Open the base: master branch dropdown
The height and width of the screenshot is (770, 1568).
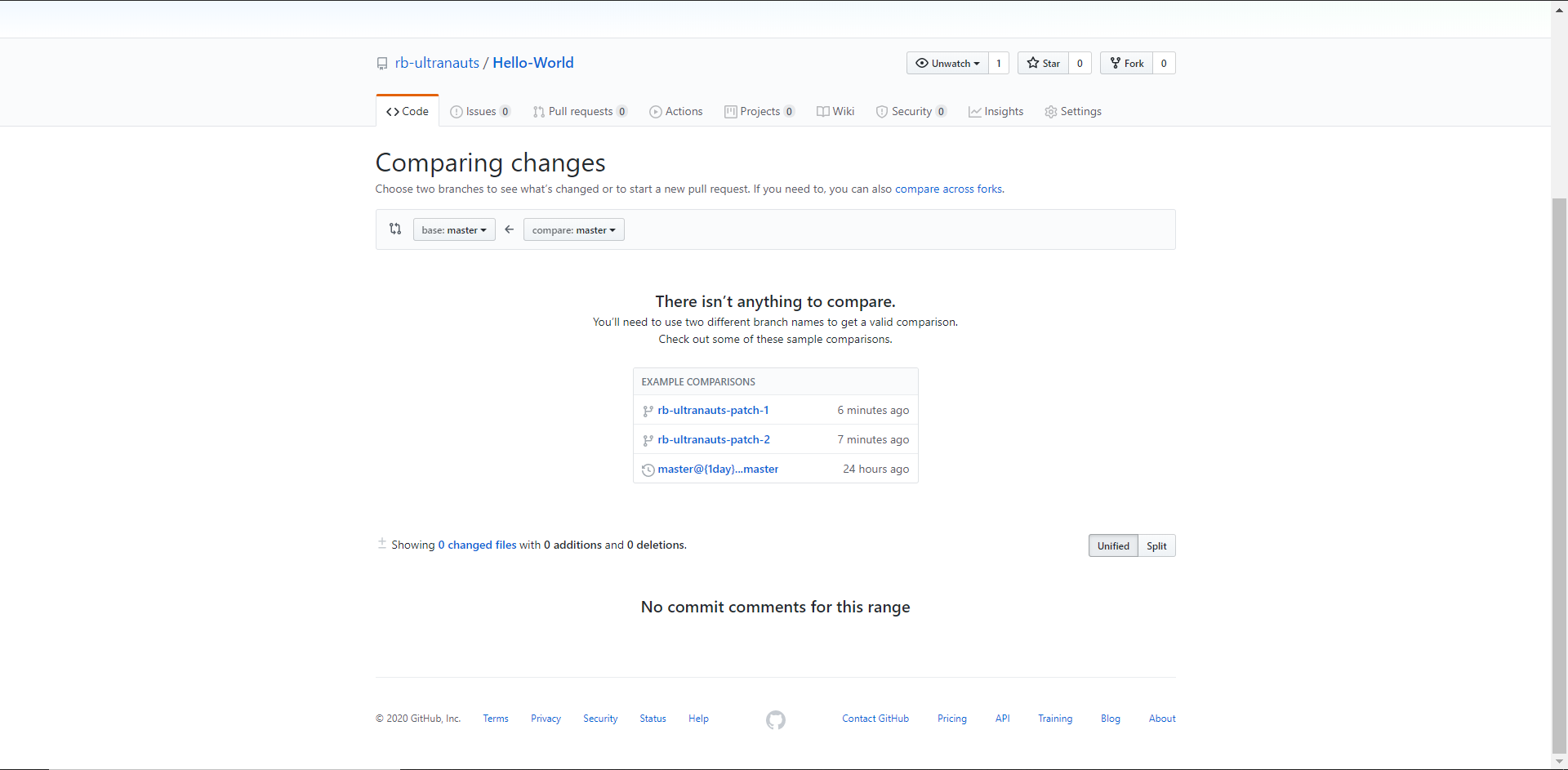454,230
